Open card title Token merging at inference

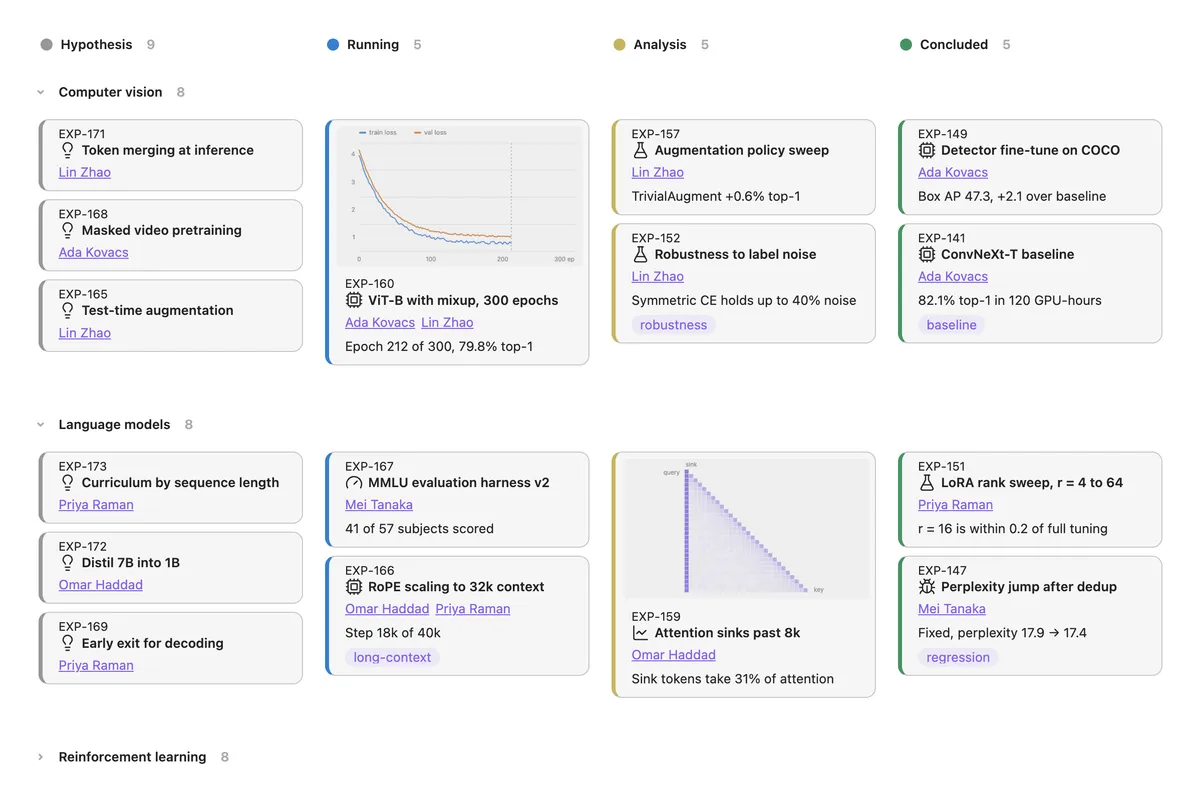point(168,150)
